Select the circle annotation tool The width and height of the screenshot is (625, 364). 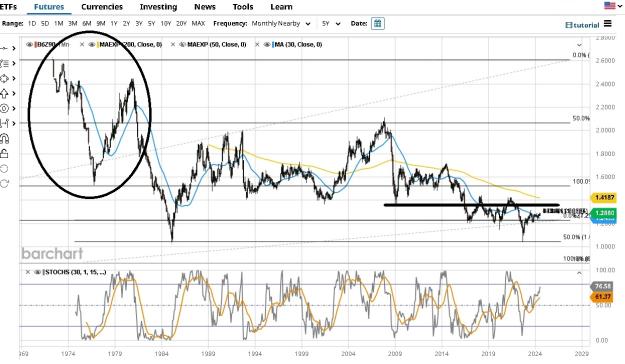(x=4, y=108)
